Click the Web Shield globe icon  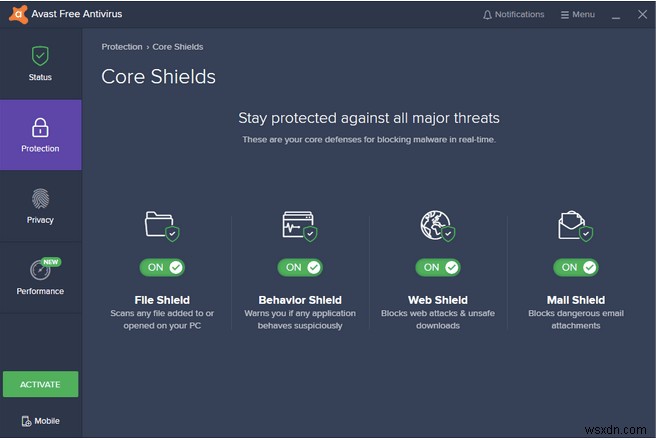(x=437, y=224)
